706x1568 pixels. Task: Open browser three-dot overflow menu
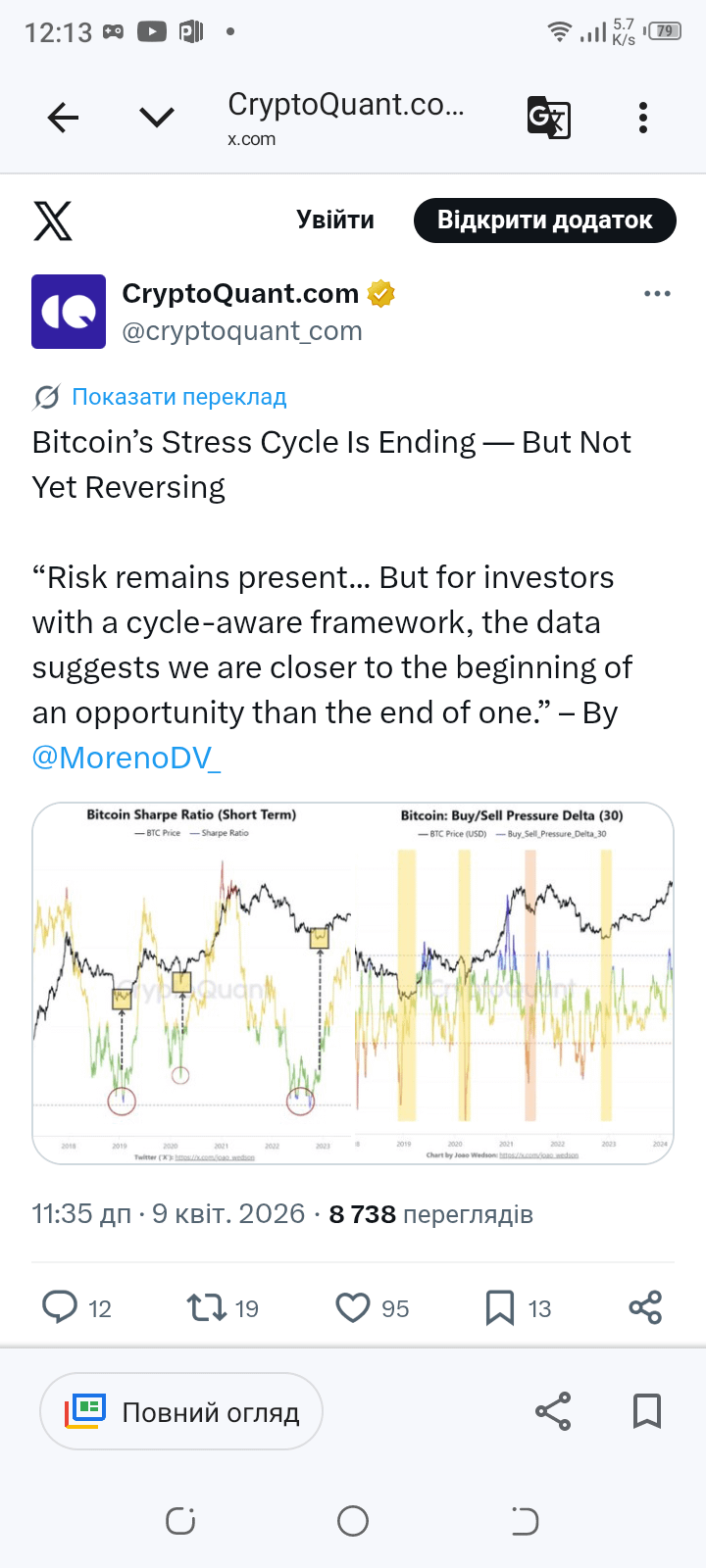(643, 118)
